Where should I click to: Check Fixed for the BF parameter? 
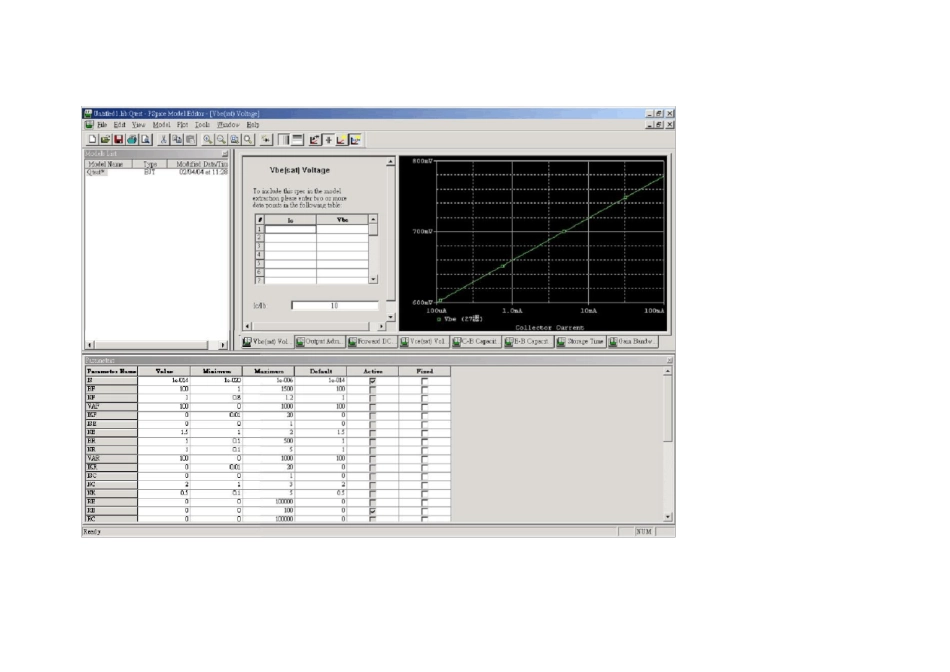425,389
